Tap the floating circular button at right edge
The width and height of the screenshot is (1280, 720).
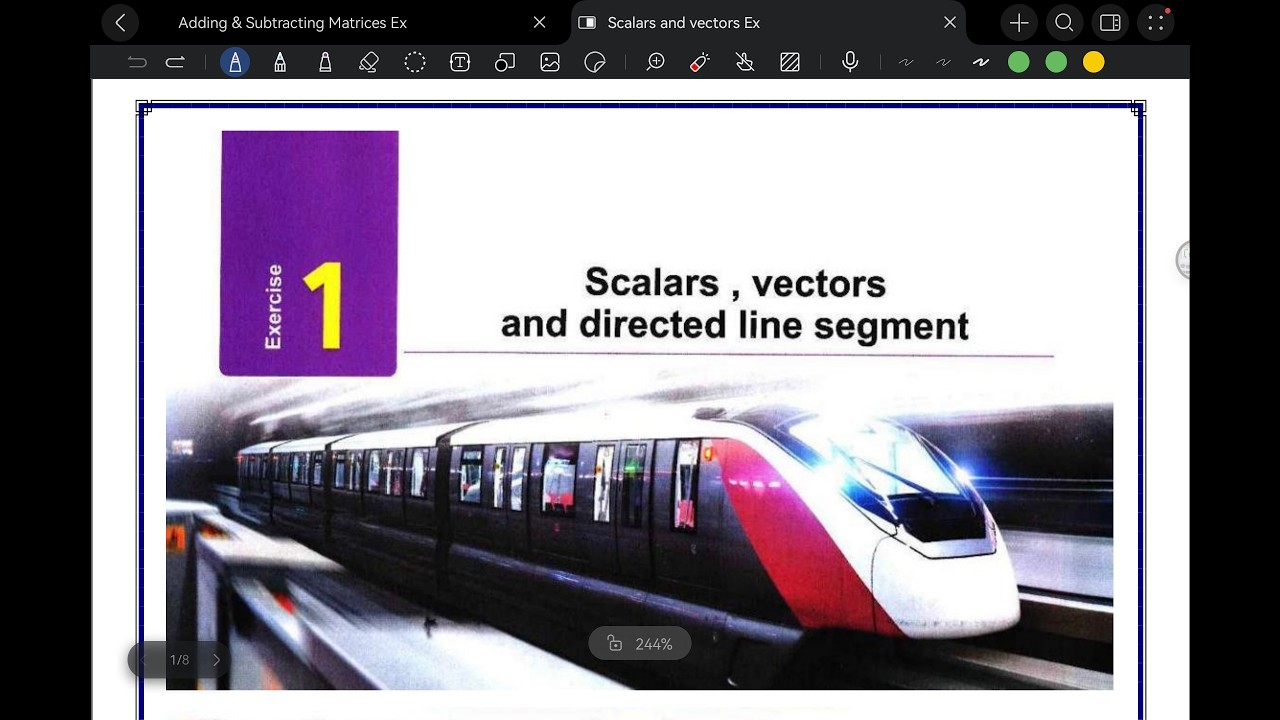pyautogui.click(x=1183, y=260)
